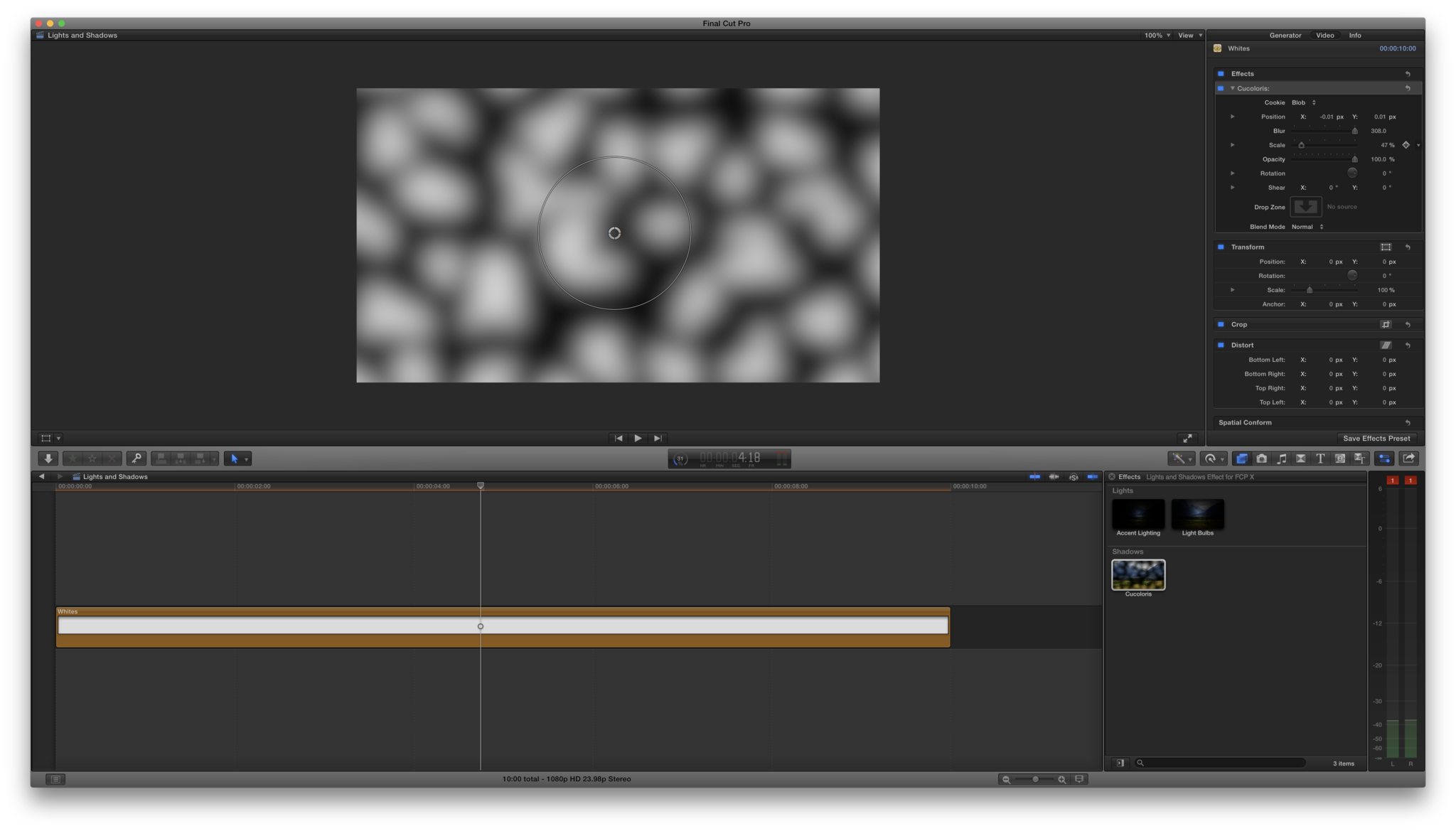Toggle the Cucoloris effect checkbox
Screen dimensions: 1456x831
coord(1221,88)
